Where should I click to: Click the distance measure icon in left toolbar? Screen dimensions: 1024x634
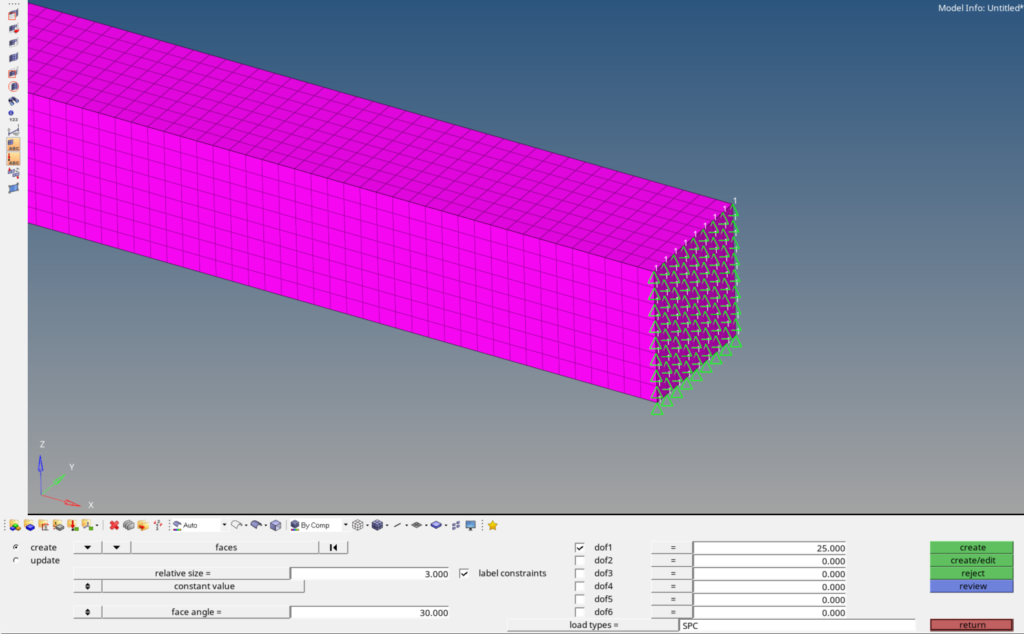point(14,130)
